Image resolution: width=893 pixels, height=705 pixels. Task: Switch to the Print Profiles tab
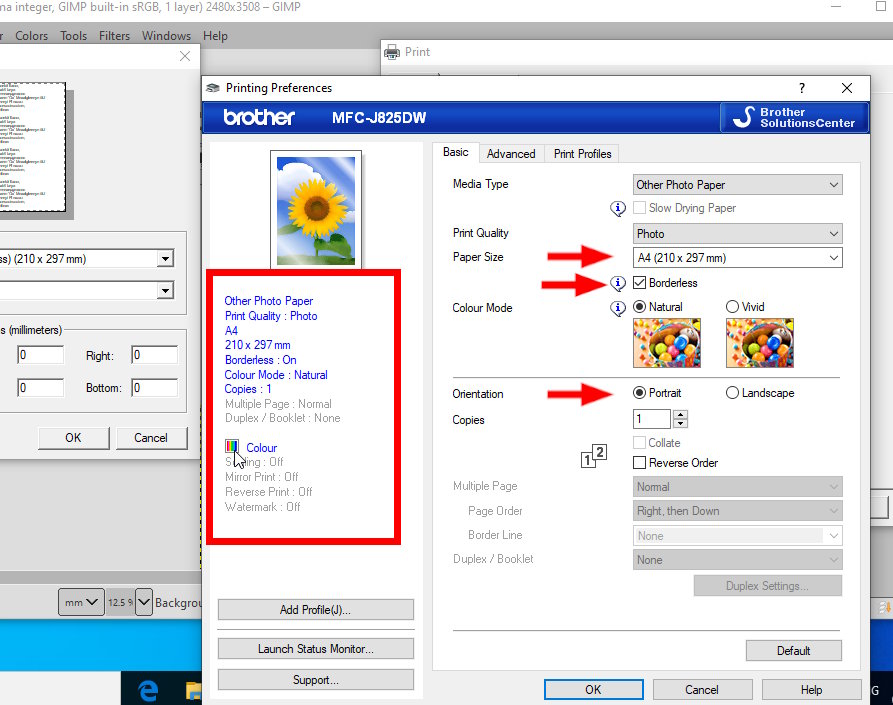(582, 154)
